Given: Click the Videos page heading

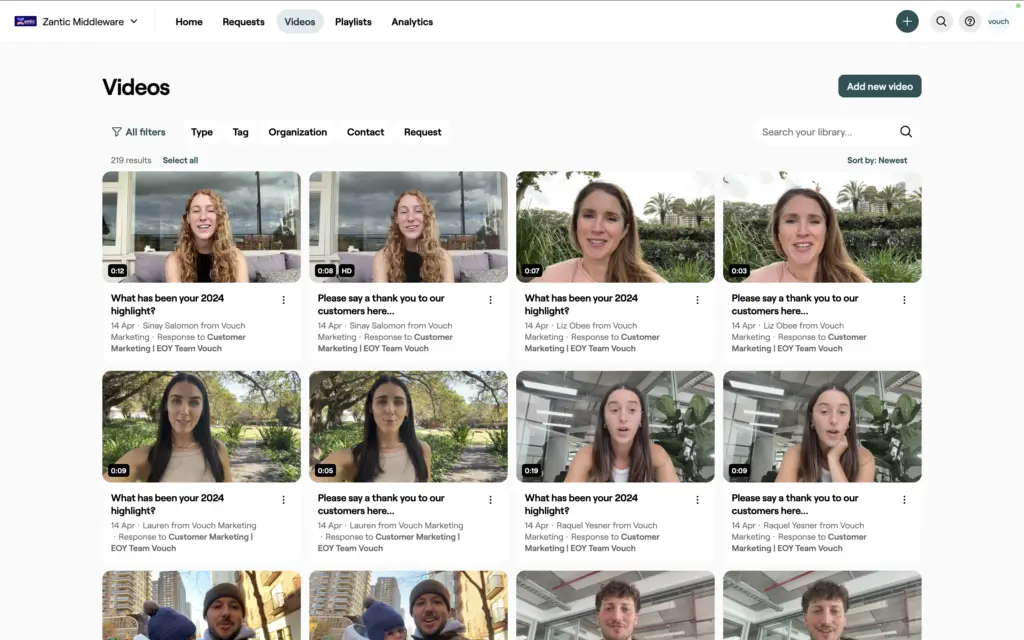Looking at the screenshot, I should click(x=136, y=88).
